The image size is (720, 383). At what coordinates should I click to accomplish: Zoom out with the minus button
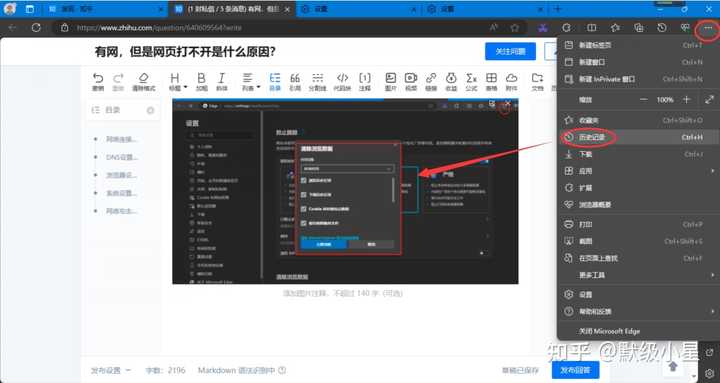point(643,100)
